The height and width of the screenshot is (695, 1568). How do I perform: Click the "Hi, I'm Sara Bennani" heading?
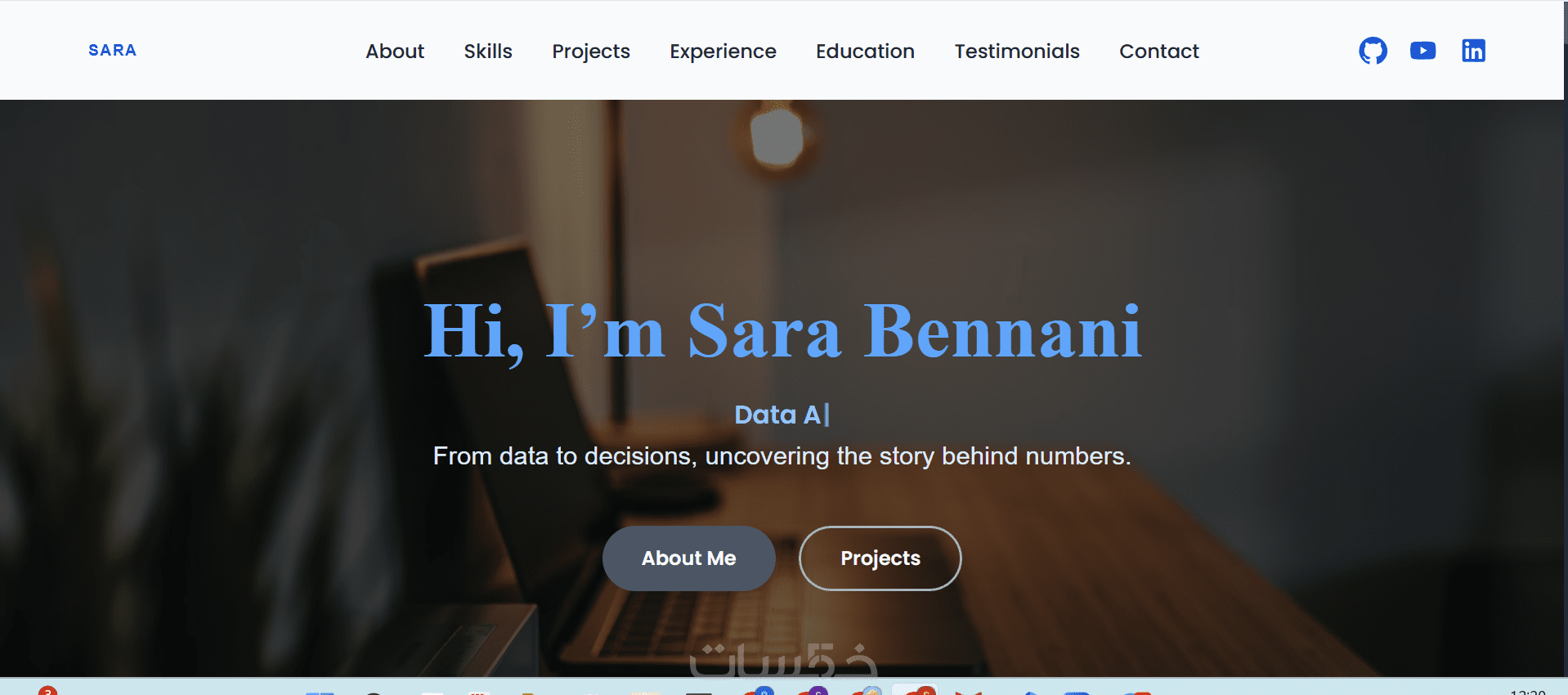tap(782, 331)
